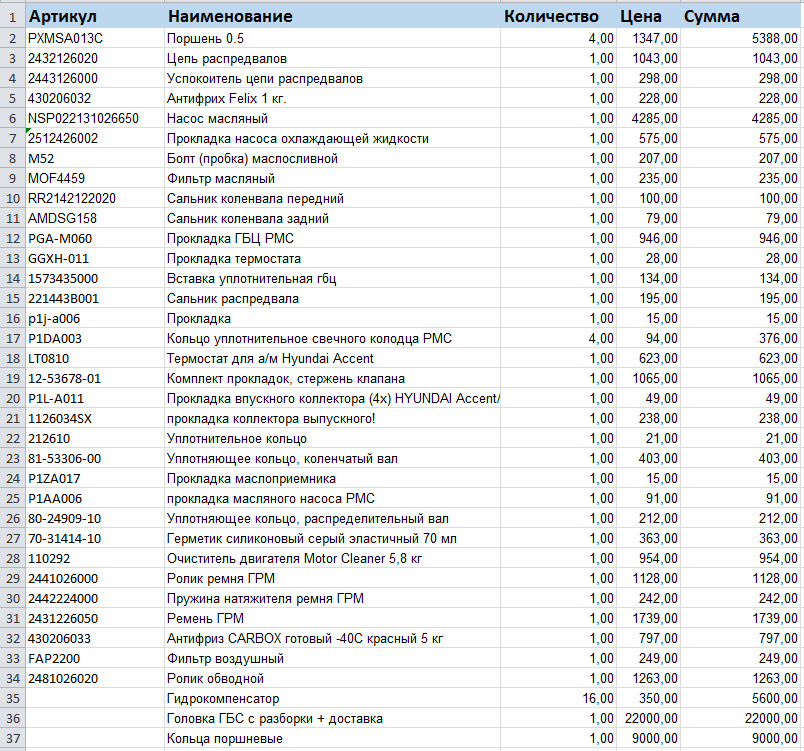Viewport: 804px width, 751px height.
Task: Select cell with article PXMSA013C
Action: (x=95, y=38)
